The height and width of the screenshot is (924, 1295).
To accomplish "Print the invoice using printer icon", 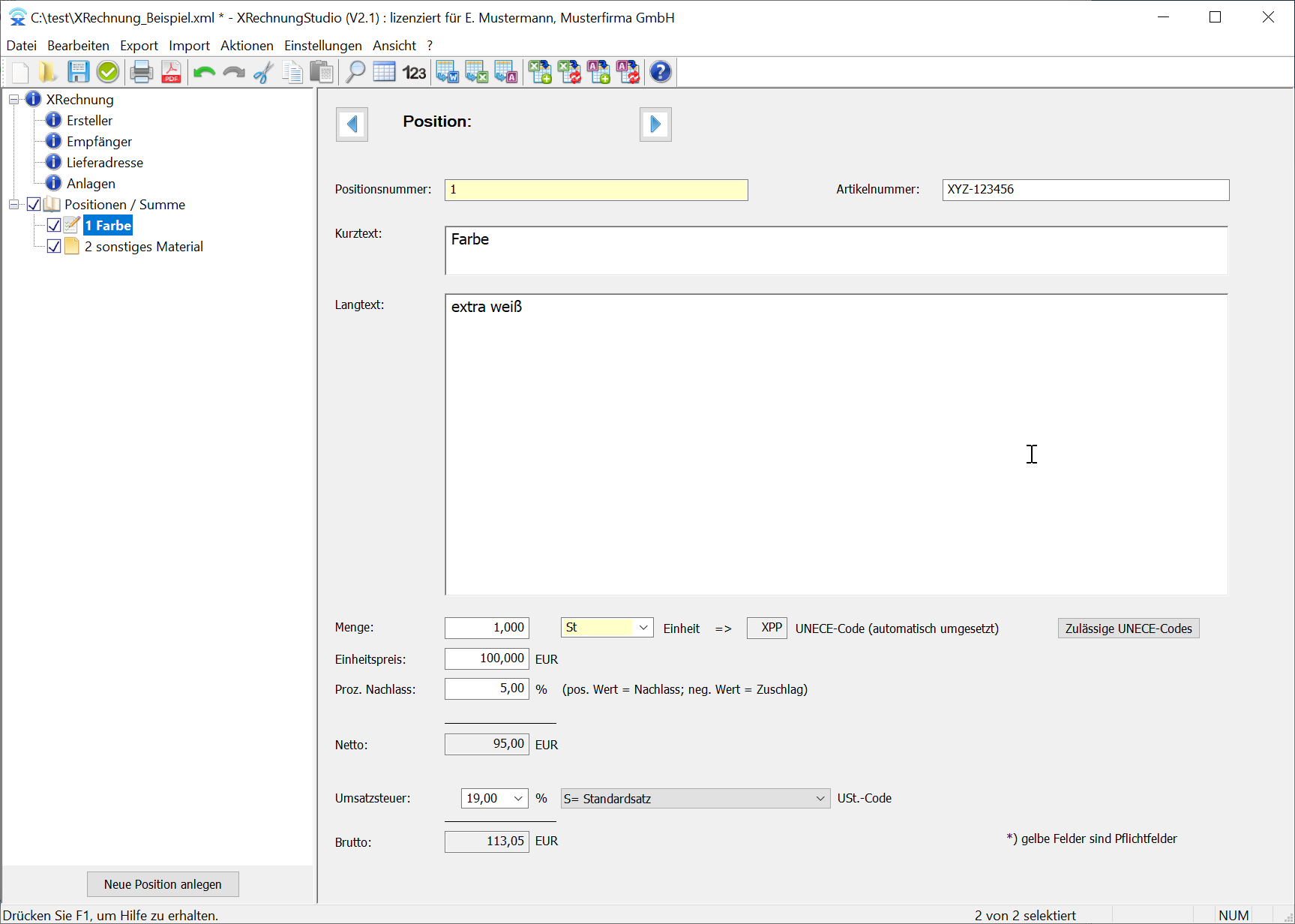I will (x=141, y=72).
